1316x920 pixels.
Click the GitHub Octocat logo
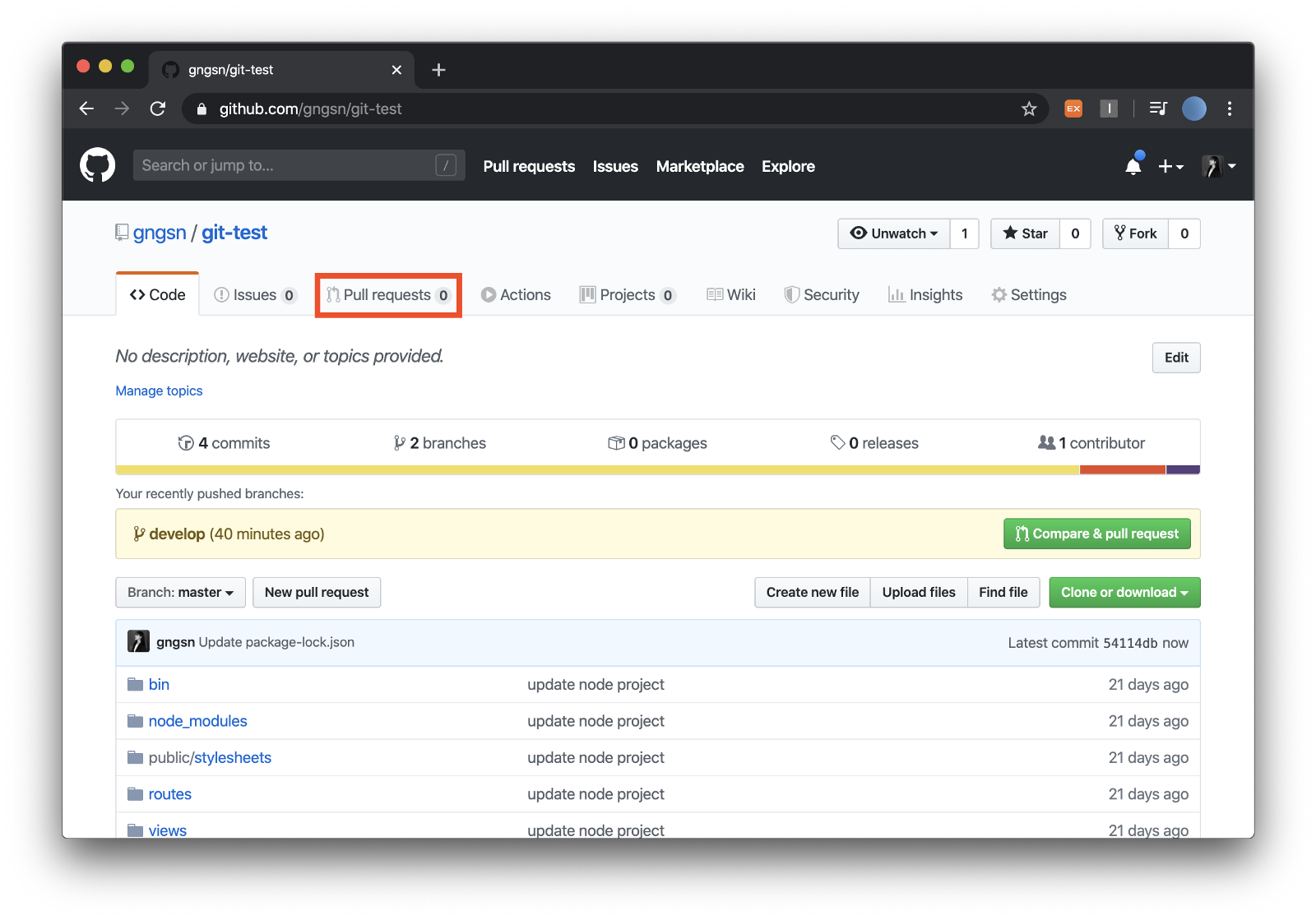coord(97,165)
